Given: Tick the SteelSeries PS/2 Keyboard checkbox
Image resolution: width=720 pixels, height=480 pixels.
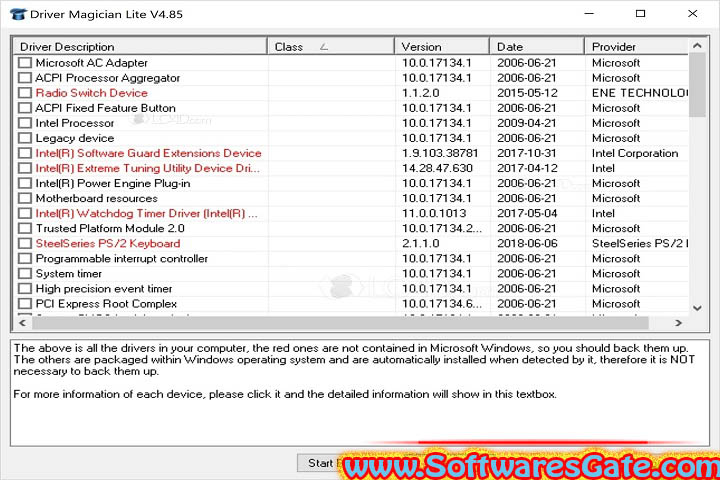Looking at the screenshot, I should 25,243.
